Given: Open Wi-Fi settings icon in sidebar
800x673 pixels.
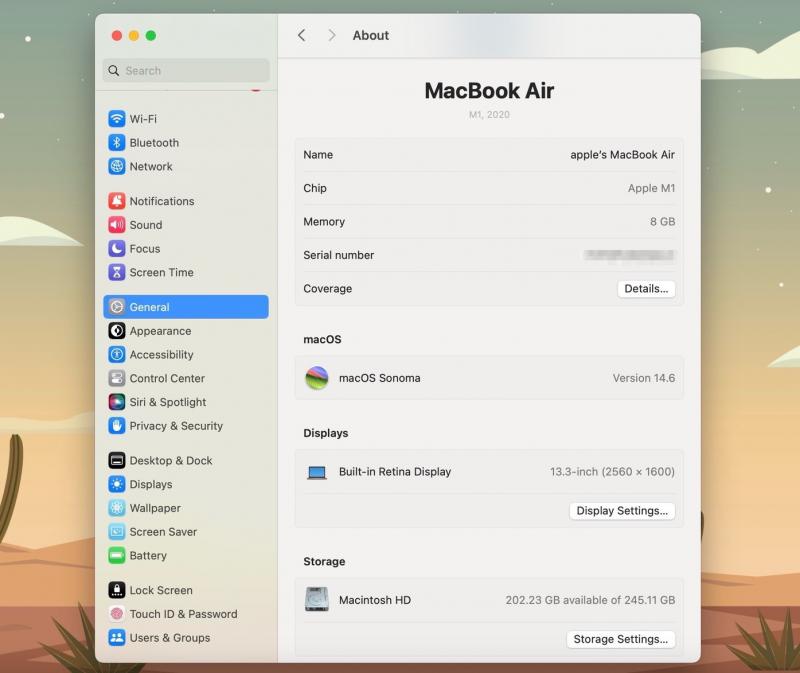Looking at the screenshot, I should click(x=116, y=119).
